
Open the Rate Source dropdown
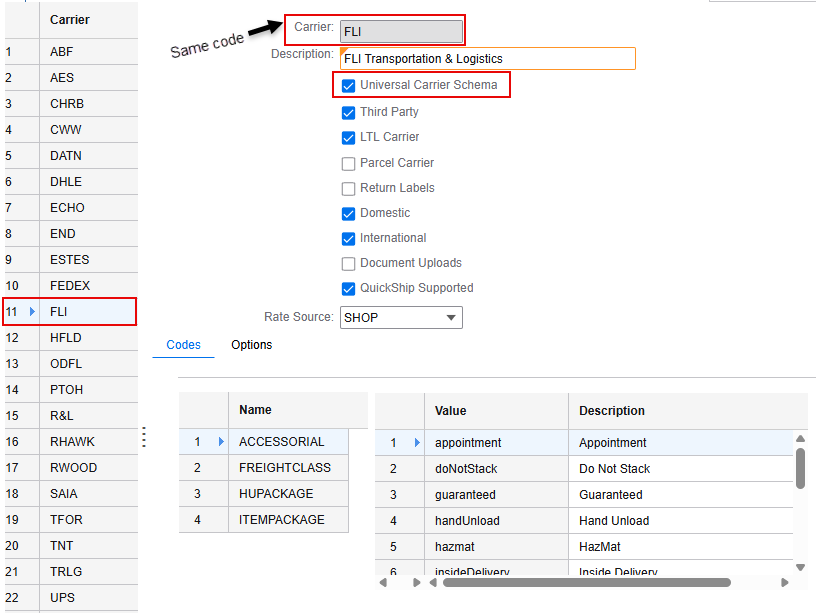click(401, 318)
